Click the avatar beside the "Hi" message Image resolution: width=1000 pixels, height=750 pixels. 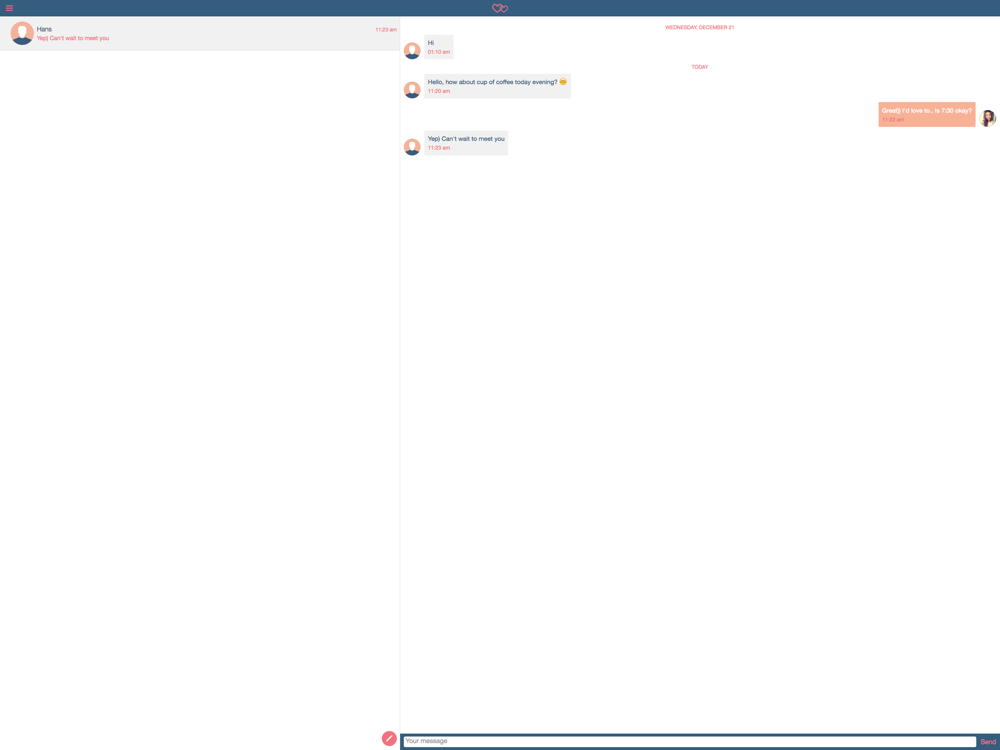click(x=412, y=50)
